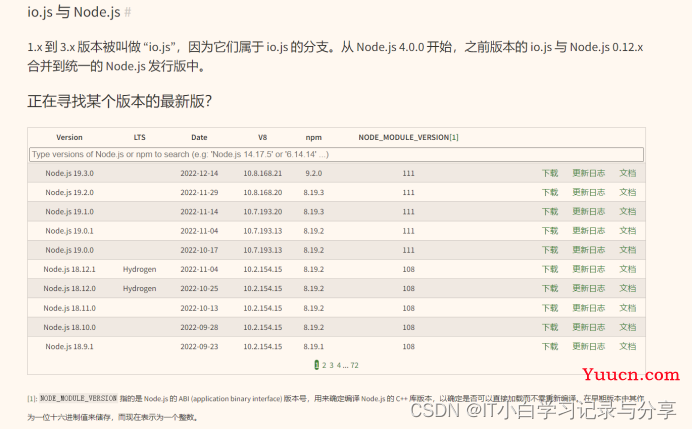692x429 pixels.
Task: Open the 更新日志 link for Node.js 18.11.0
Action: pos(588,308)
